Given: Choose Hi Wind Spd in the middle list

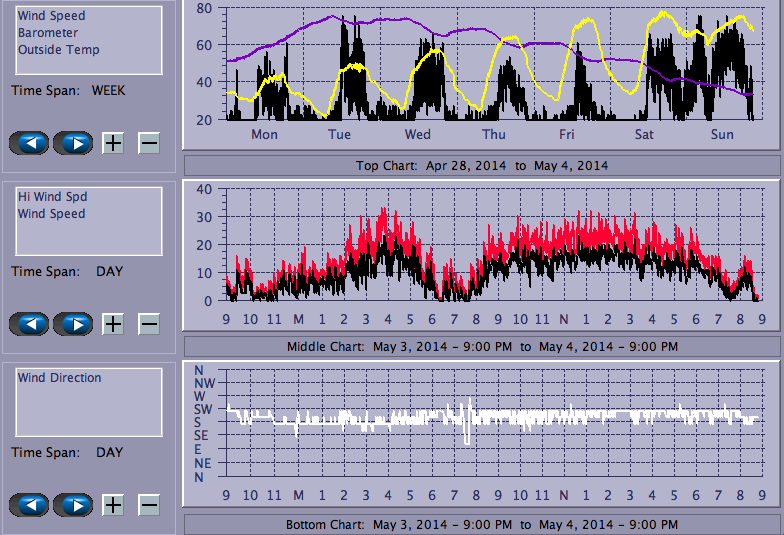Looking at the screenshot, I should click(x=51, y=197).
